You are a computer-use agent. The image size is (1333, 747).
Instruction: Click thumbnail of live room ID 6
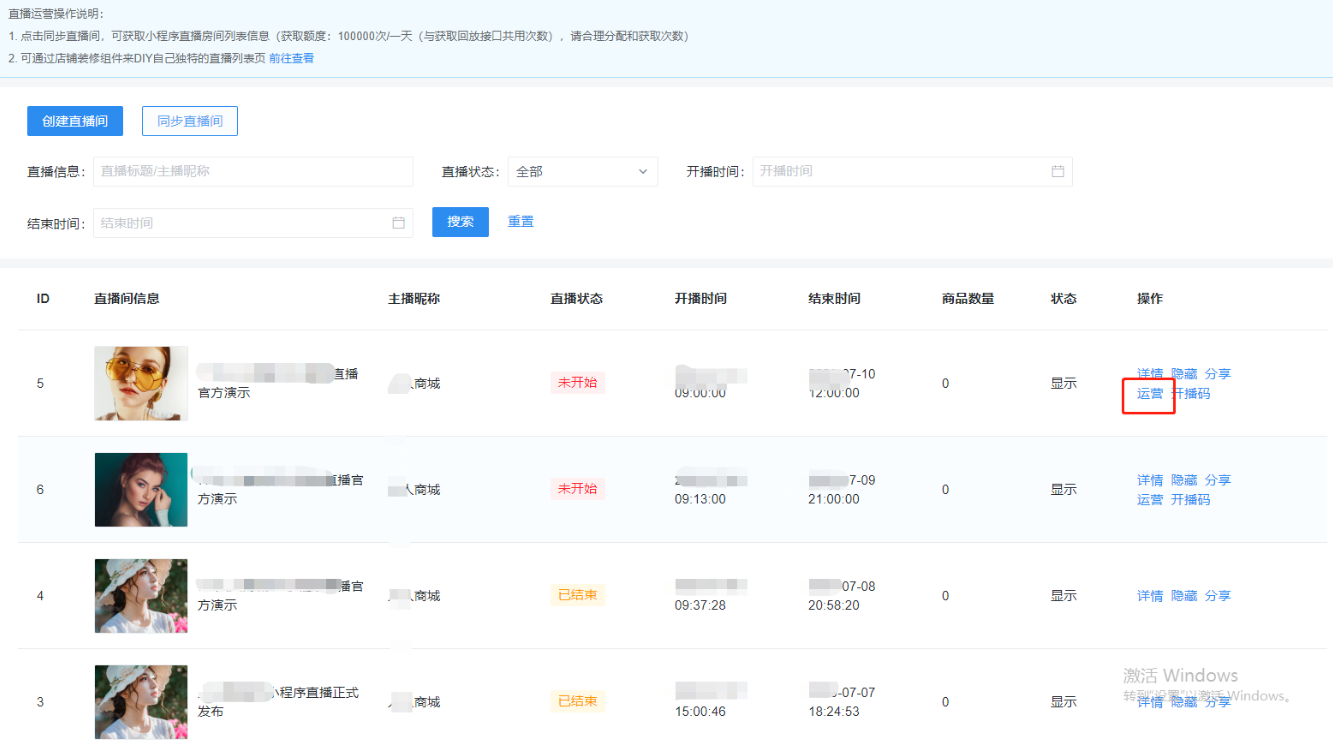(x=141, y=490)
